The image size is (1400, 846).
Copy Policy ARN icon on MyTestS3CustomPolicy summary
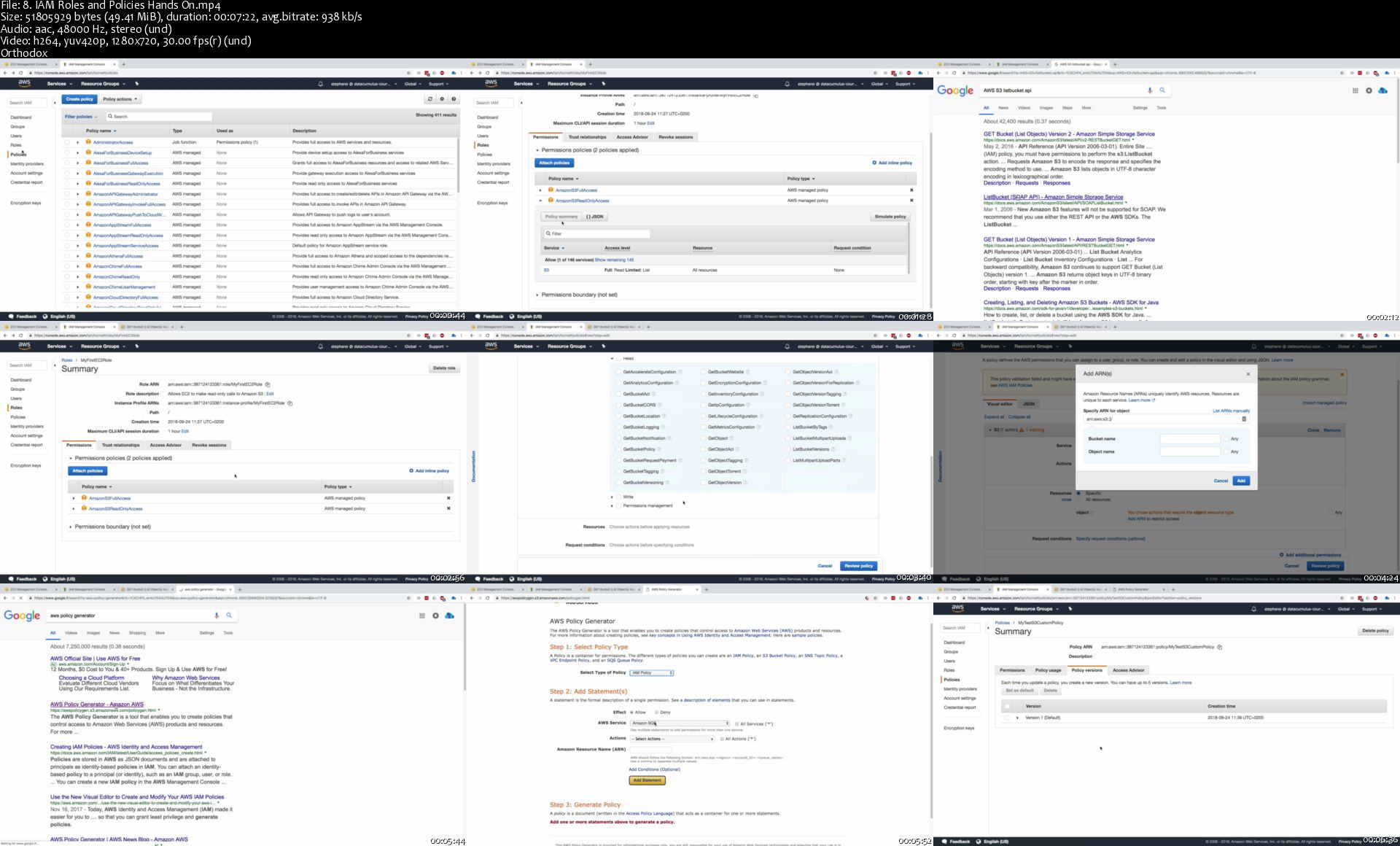(1220, 647)
